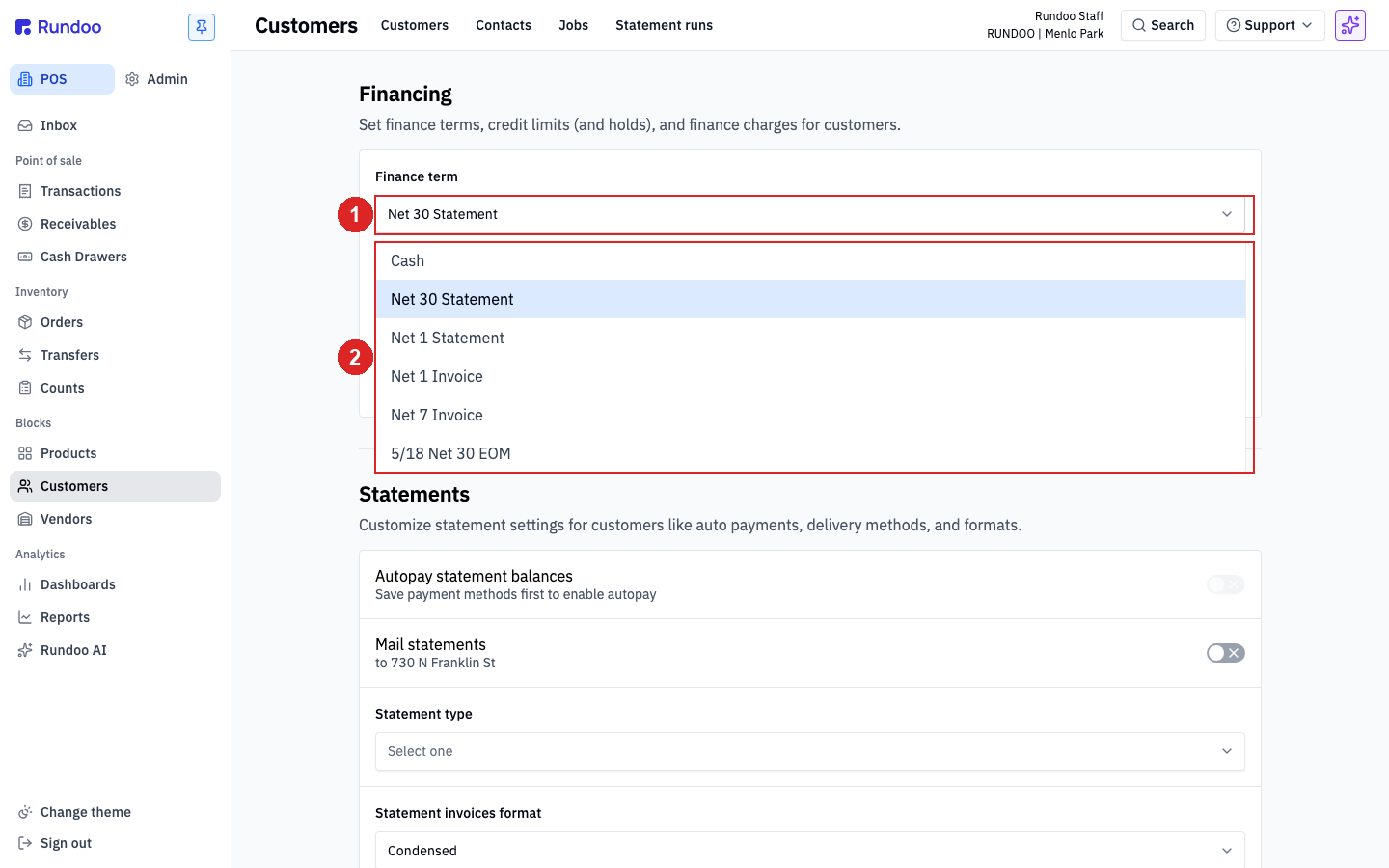Select Cash finance term option
Viewport: 1389px width, 868px height.
tap(810, 260)
